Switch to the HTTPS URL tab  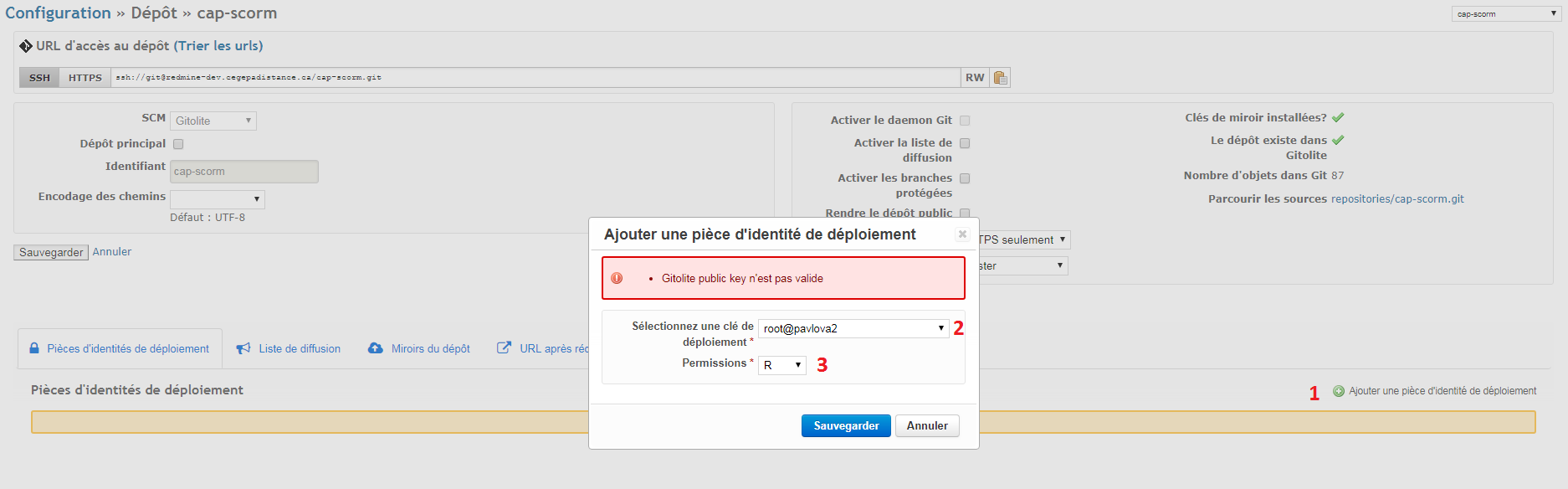85,78
